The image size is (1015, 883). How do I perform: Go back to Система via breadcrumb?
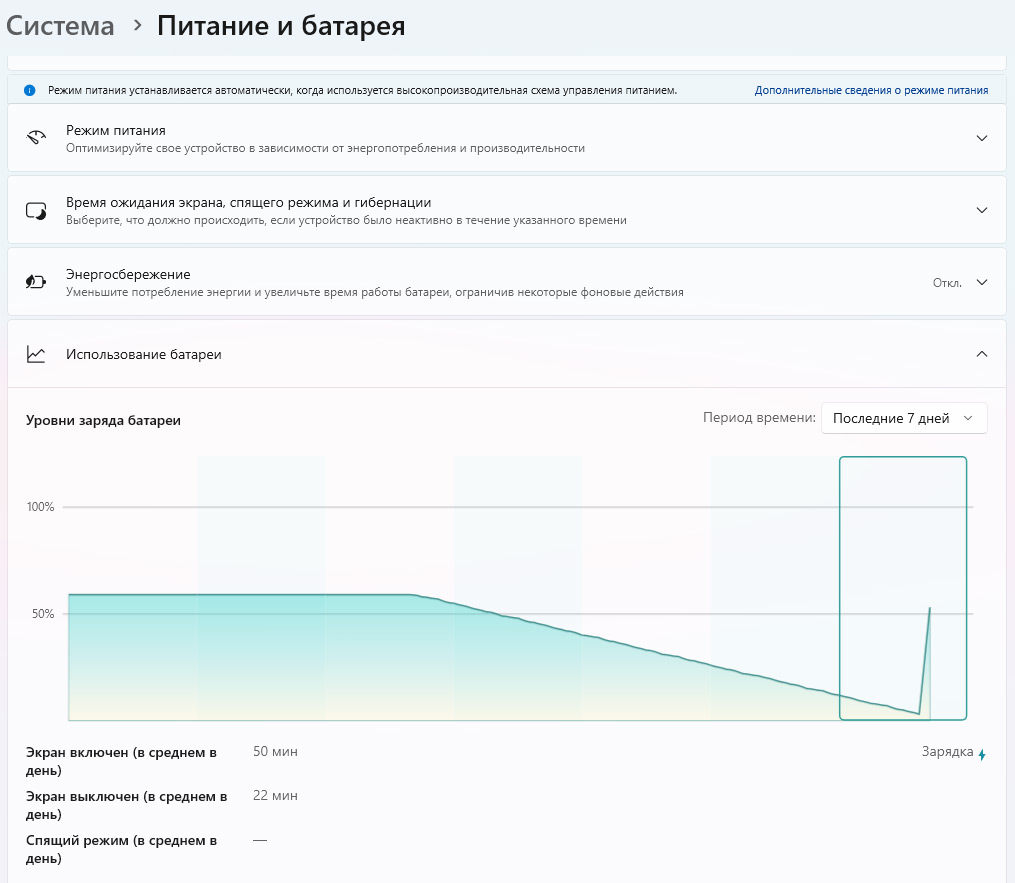pos(60,26)
